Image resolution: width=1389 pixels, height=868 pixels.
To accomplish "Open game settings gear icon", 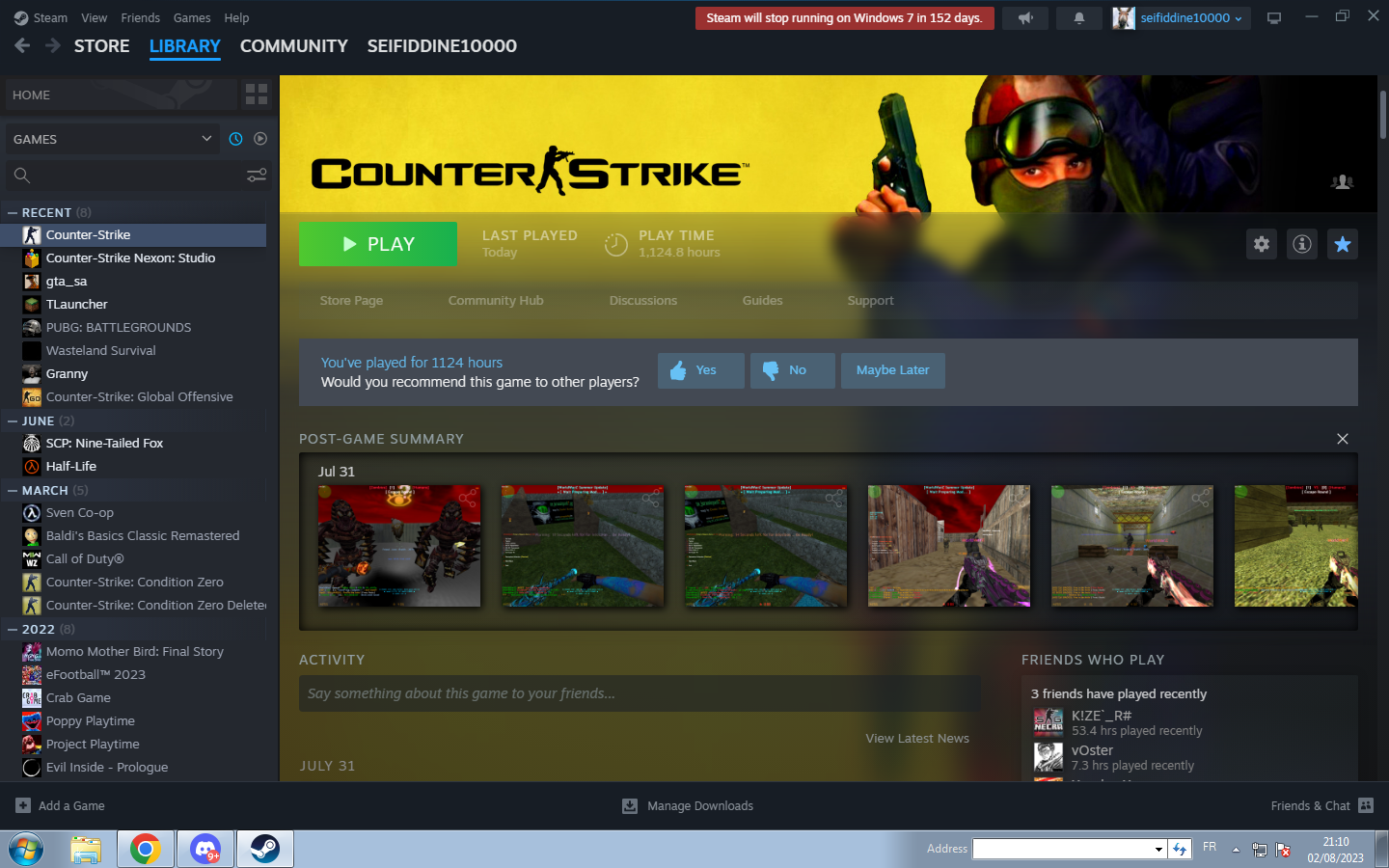I will point(1261,244).
